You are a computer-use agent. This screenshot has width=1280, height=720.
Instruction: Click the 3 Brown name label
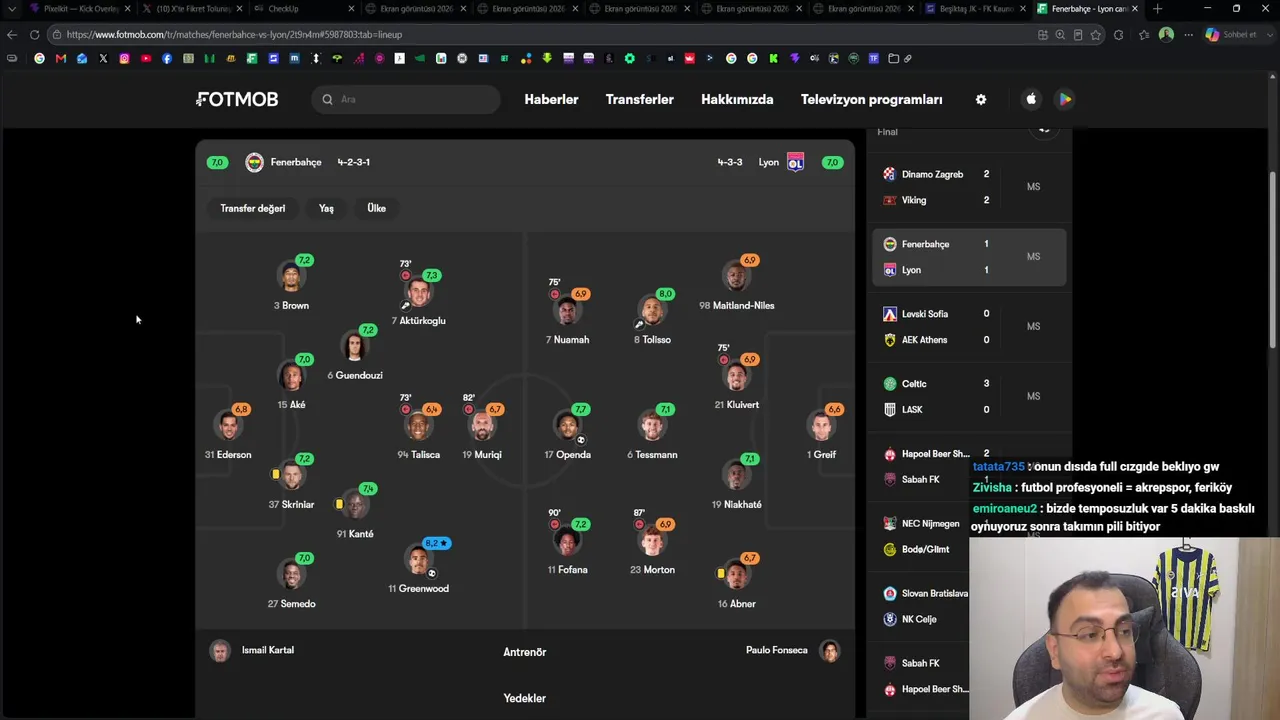[291, 306]
